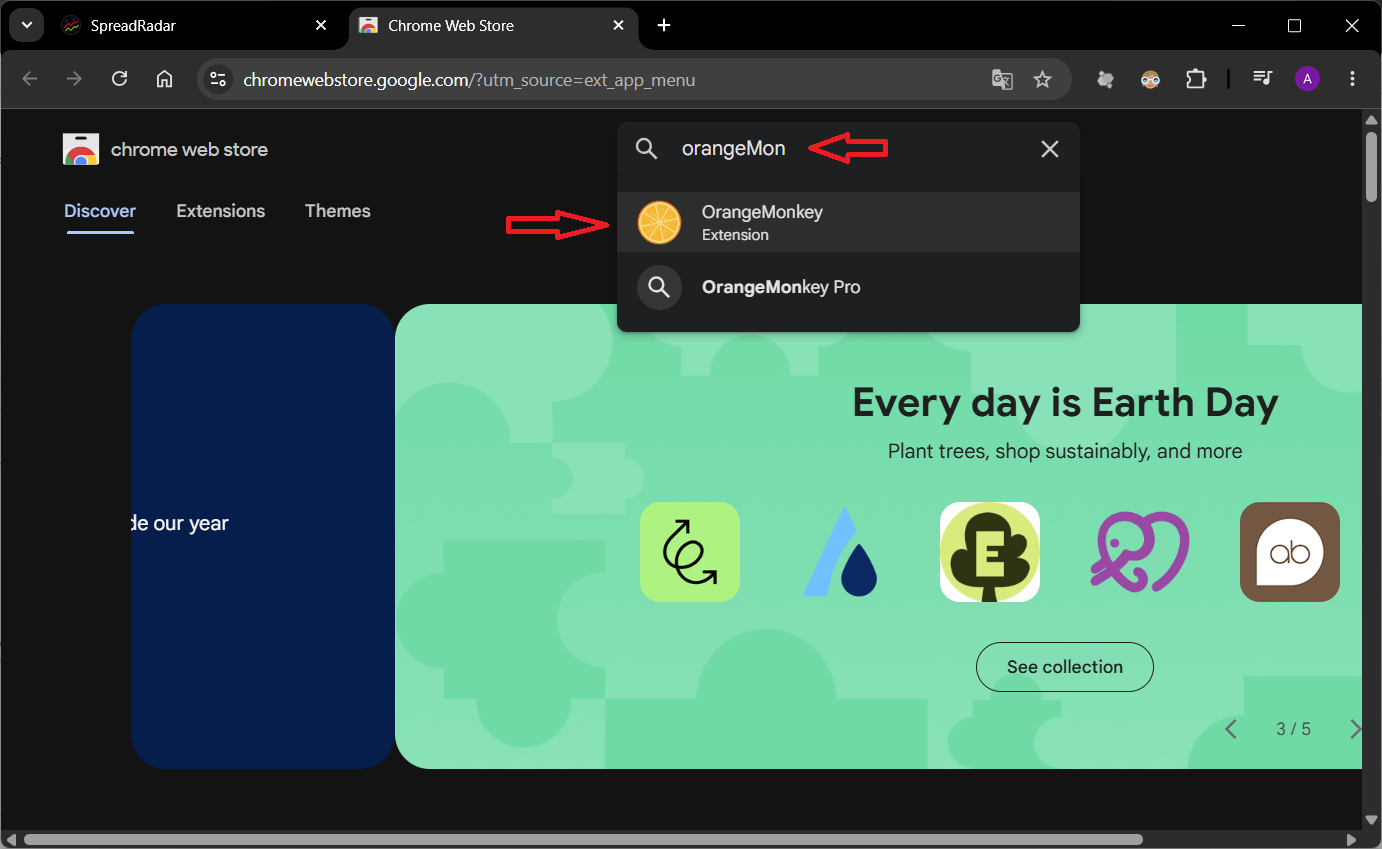Click the search magnifier icon
This screenshot has height=849, width=1382.
647,149
